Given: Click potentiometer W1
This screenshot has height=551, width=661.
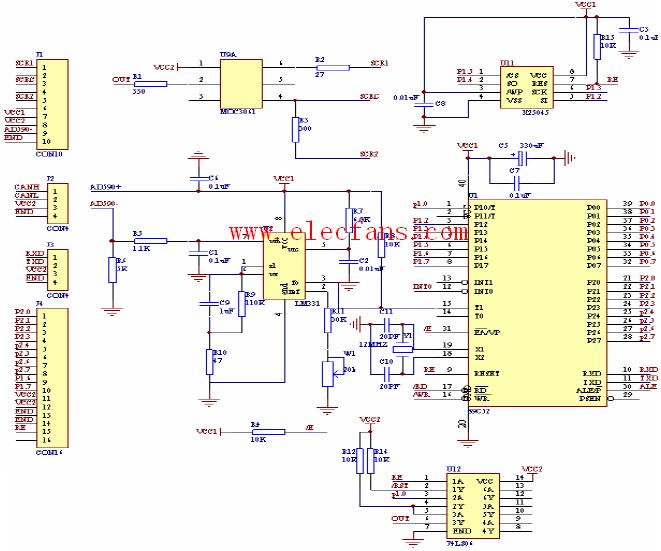Looking at the screenshot, I should pyautogui.click(x=329, y=372).
